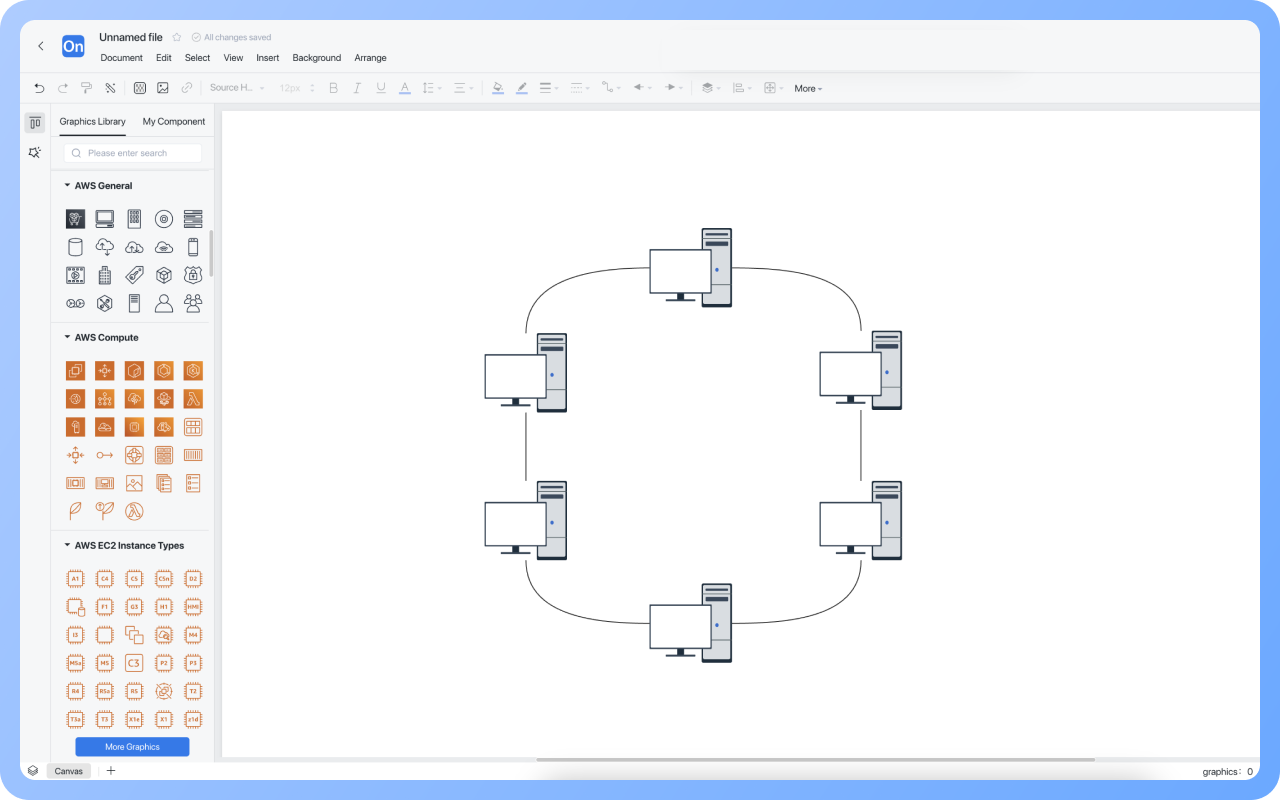1280x800 pixels.
Task: Click the undo arrow icon
Action: (x=39, y=88)
